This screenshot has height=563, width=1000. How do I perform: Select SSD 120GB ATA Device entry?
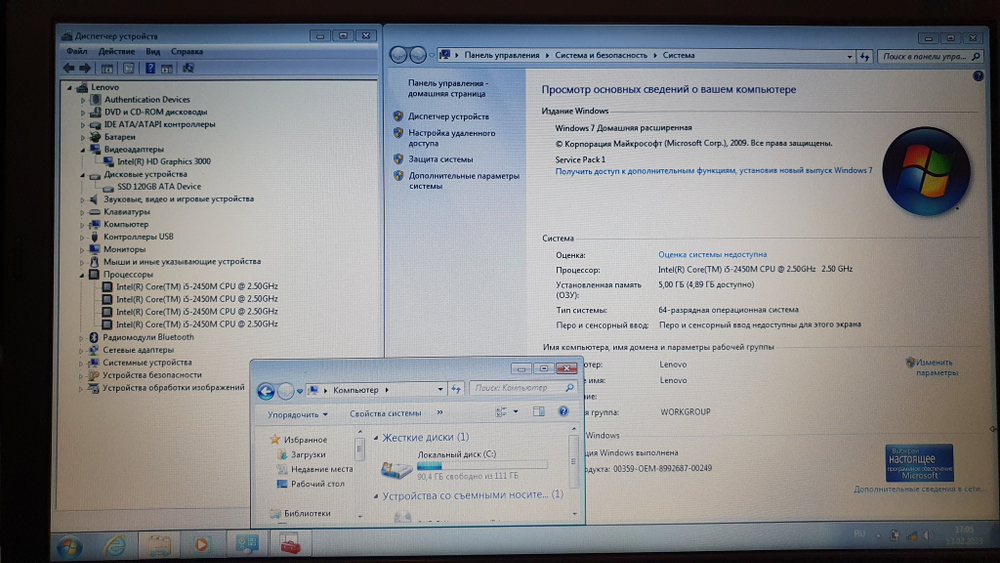coord(159,186)
